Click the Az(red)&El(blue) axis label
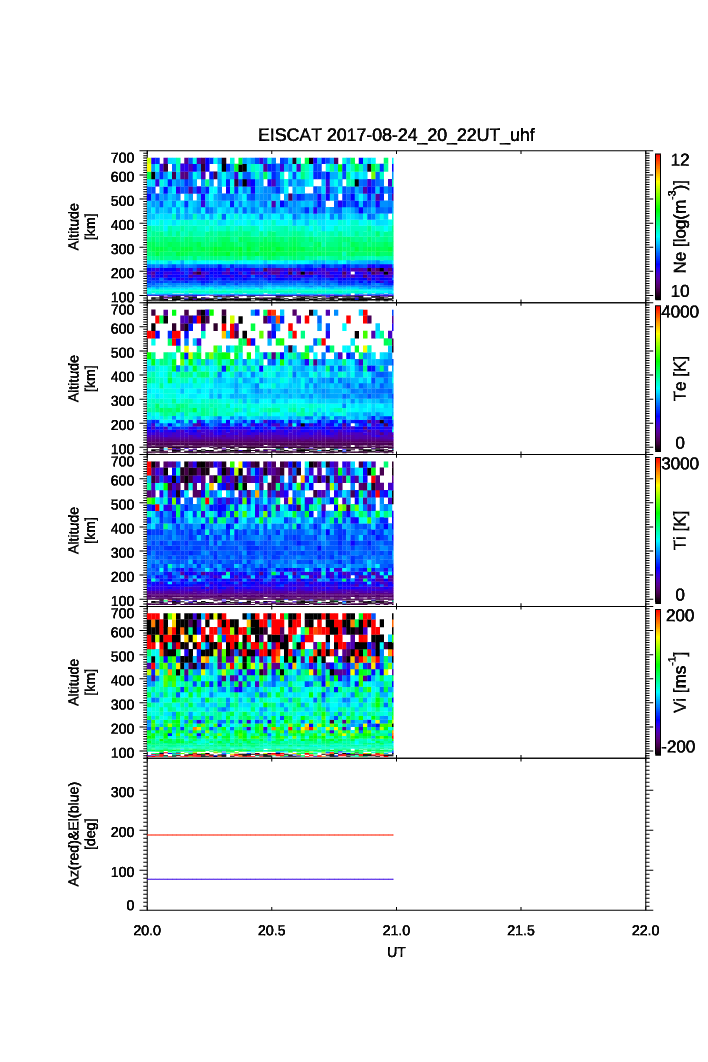The image size is (708, 1062). [x=82, y=833]
